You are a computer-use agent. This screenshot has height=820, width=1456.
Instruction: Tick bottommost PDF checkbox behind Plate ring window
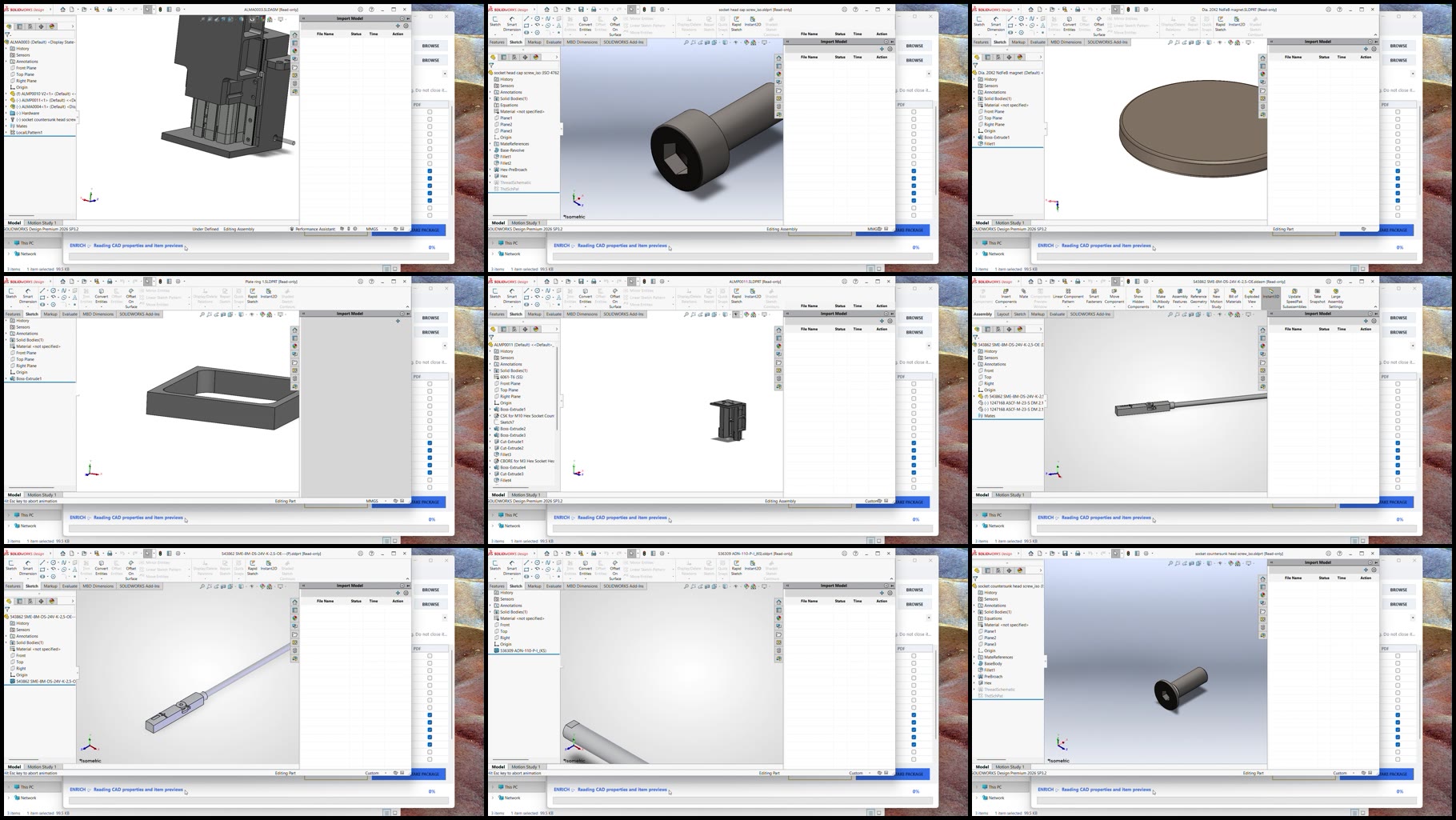(x=430, y=486)
